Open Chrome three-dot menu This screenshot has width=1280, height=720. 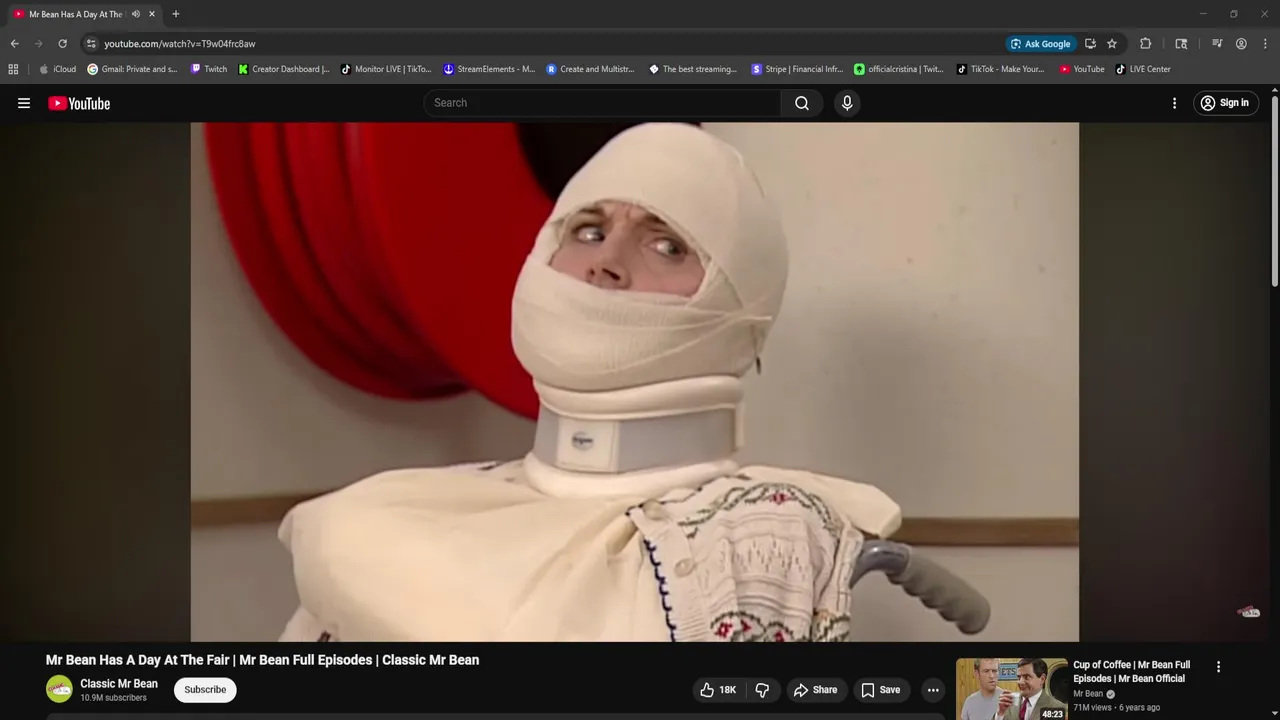(1265, 44)
